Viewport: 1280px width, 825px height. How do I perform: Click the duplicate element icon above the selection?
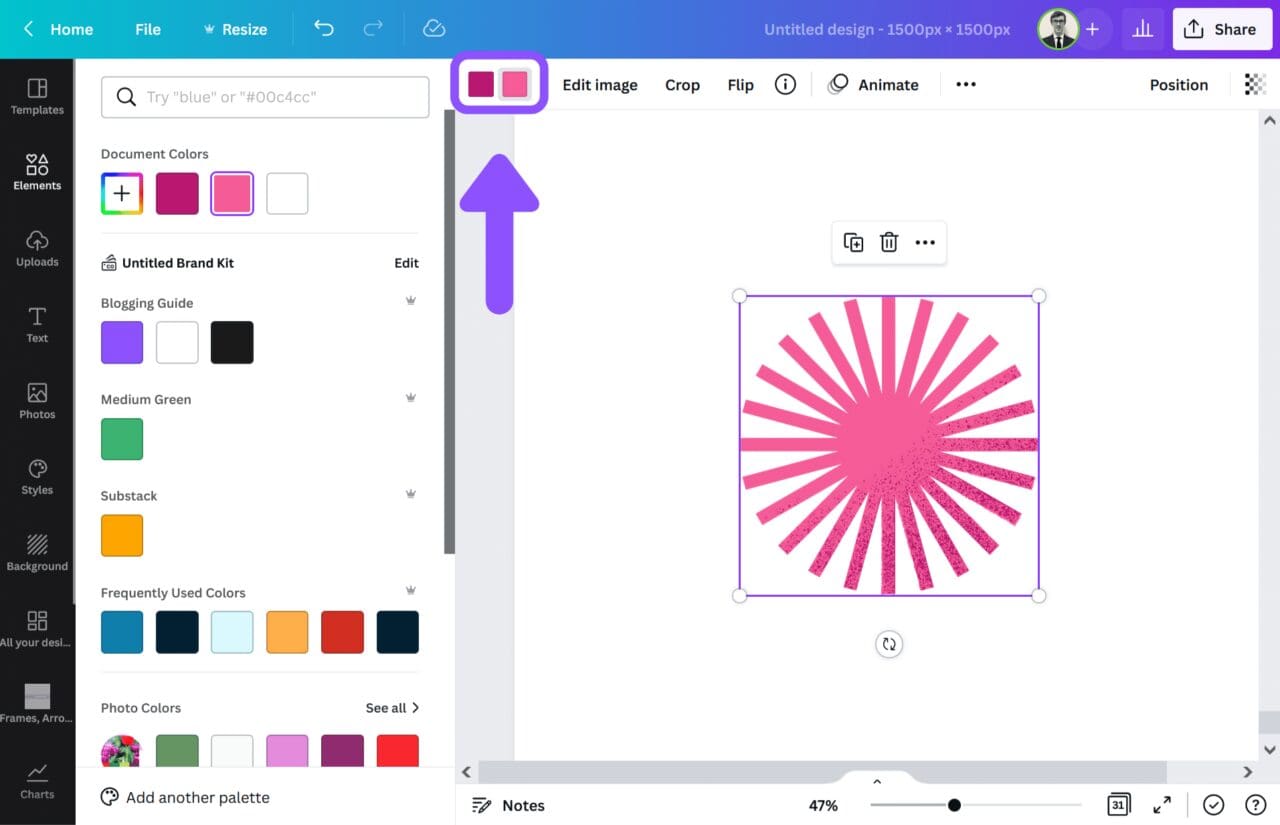click(x=853, y=242)
